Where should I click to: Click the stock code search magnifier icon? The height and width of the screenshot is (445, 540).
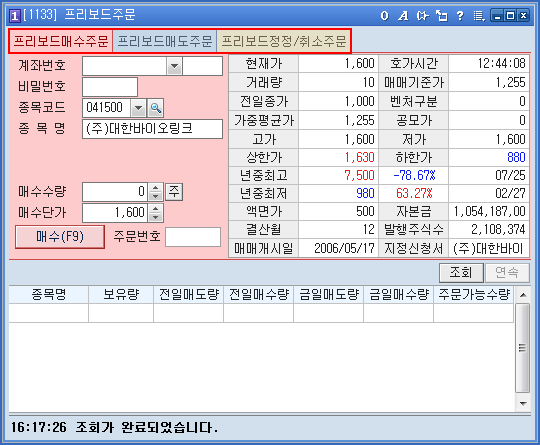coord(155,108)
